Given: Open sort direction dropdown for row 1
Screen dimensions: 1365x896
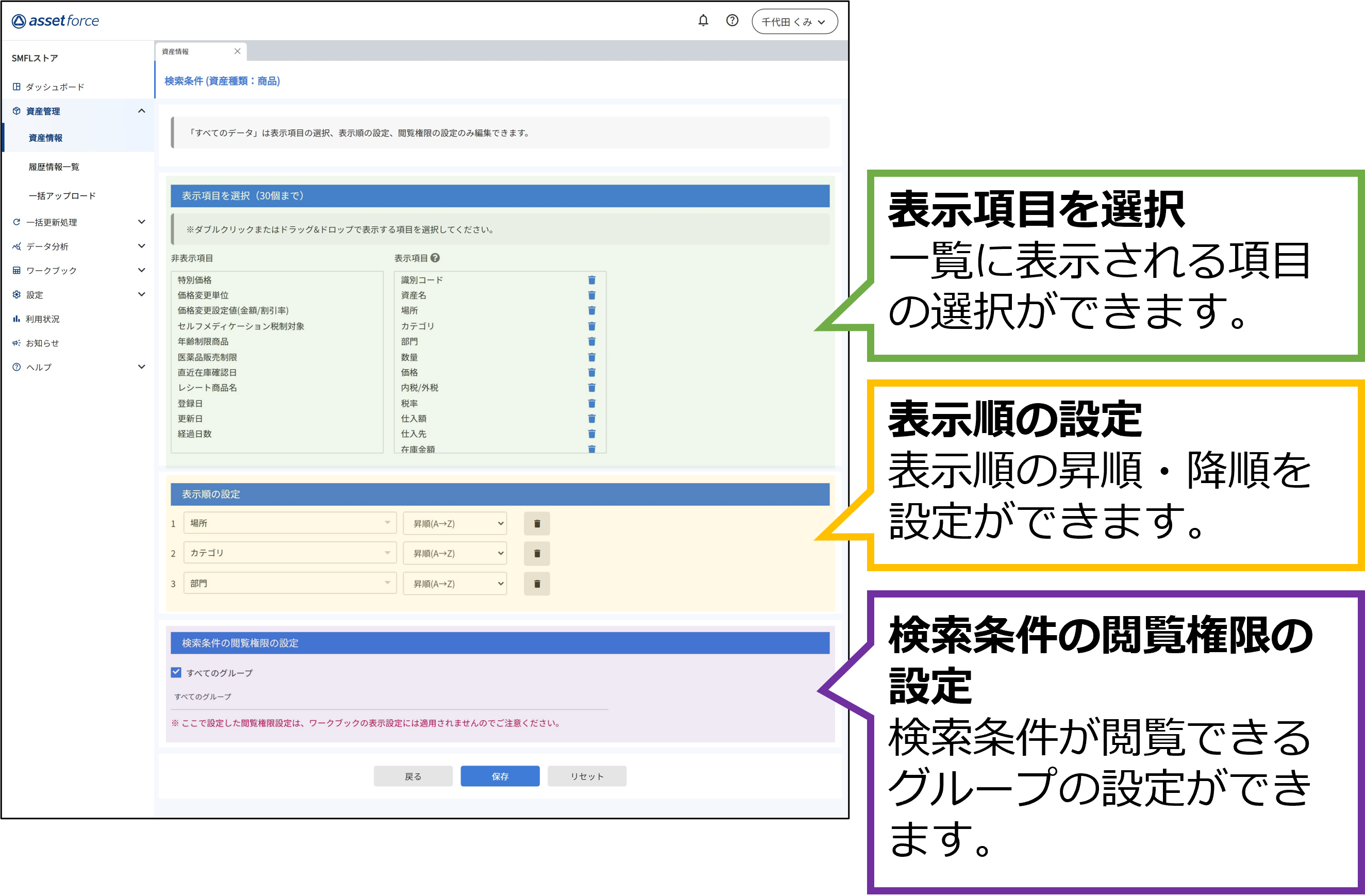Looking at the screenshot, I should [x=454, y=523].
